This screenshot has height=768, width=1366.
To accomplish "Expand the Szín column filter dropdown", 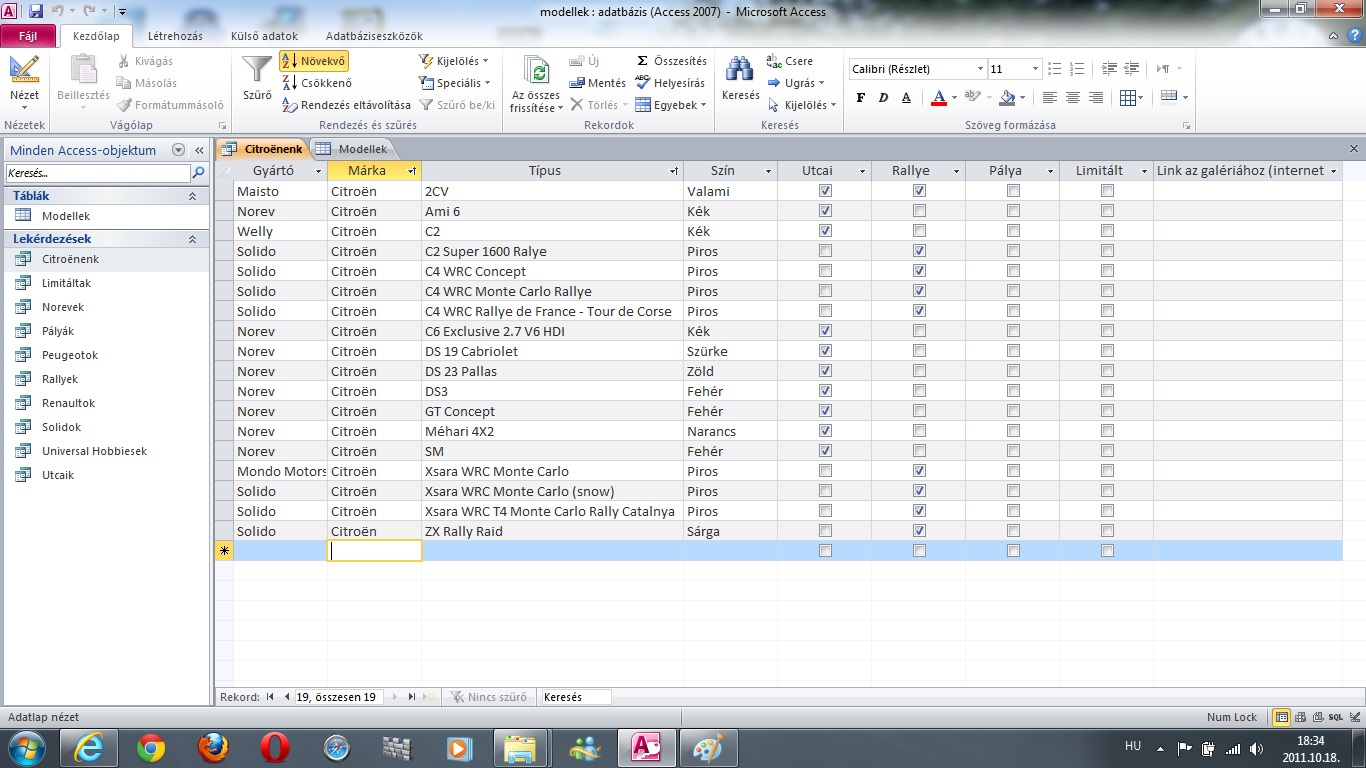I will [x=768, y=171].
